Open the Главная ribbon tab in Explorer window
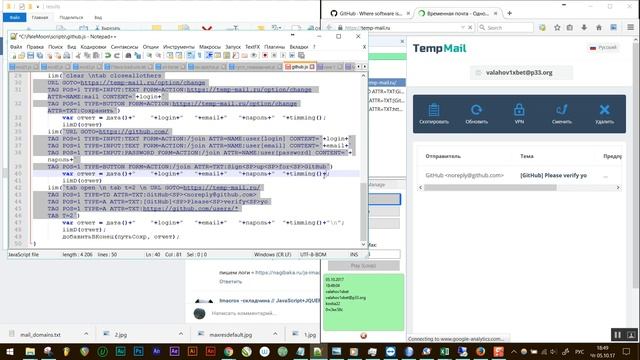Screen dimensions: 640x360 point(40,18)
